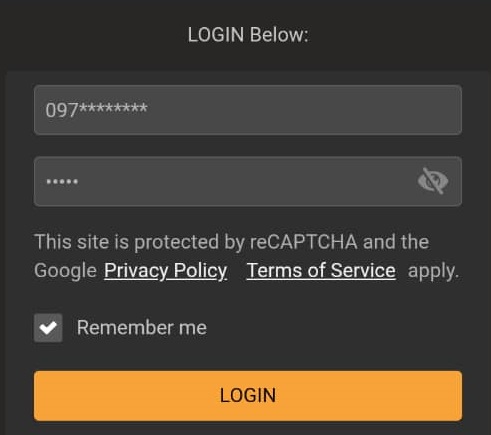Image resolution: width=491 pixels, height=435 pixels.
Task: Place cursor on the masked asterisks in phone field
Action: tap(113, 108)
